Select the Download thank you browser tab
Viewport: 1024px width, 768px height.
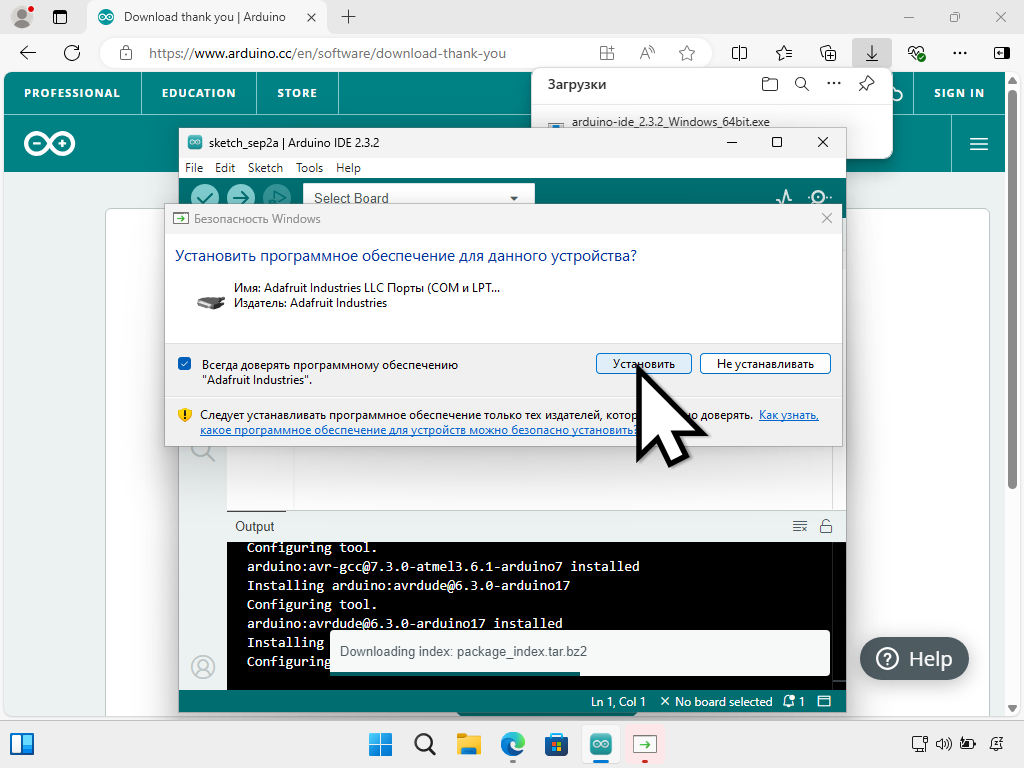(206, 18)
